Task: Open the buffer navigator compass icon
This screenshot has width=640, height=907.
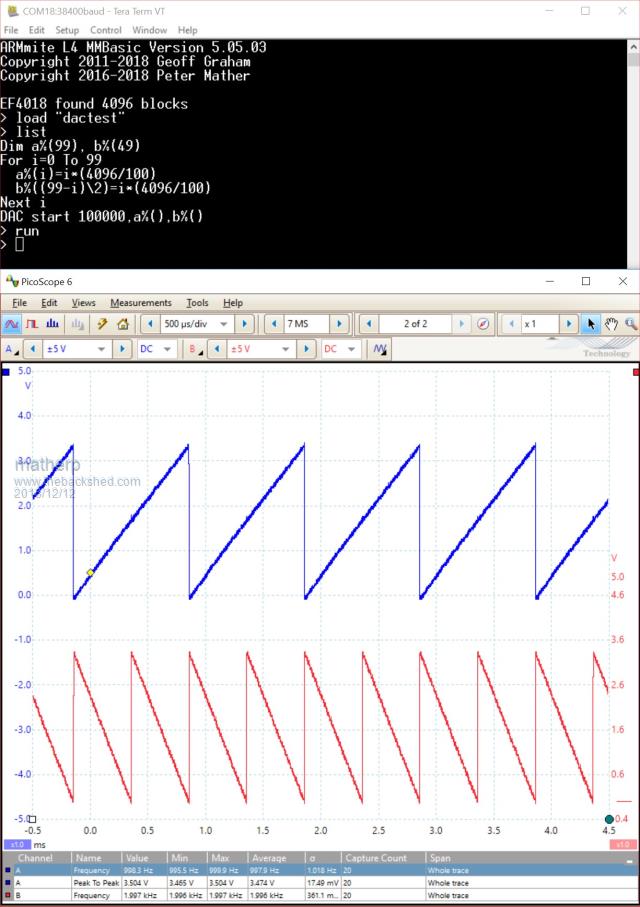Action: (x=483, y=324)
